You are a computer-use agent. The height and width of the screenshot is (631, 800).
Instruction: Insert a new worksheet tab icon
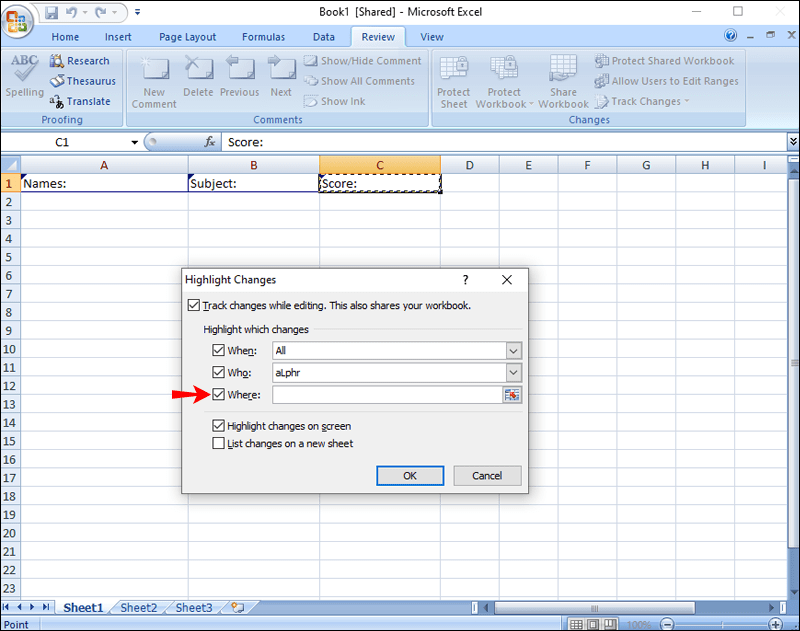click(237, 608)
